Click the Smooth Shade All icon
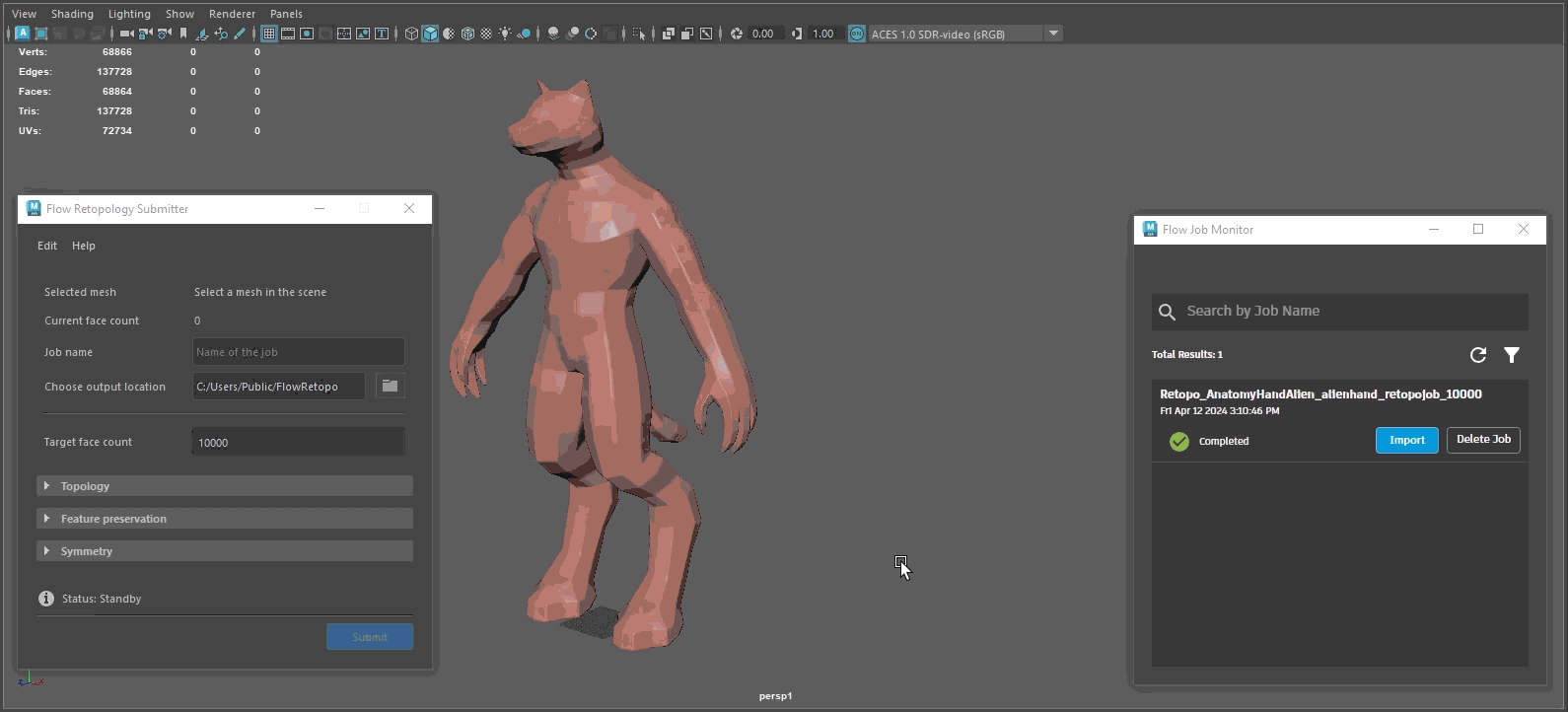The width and height of the screenshot is (1568, 712). [430, 34]
